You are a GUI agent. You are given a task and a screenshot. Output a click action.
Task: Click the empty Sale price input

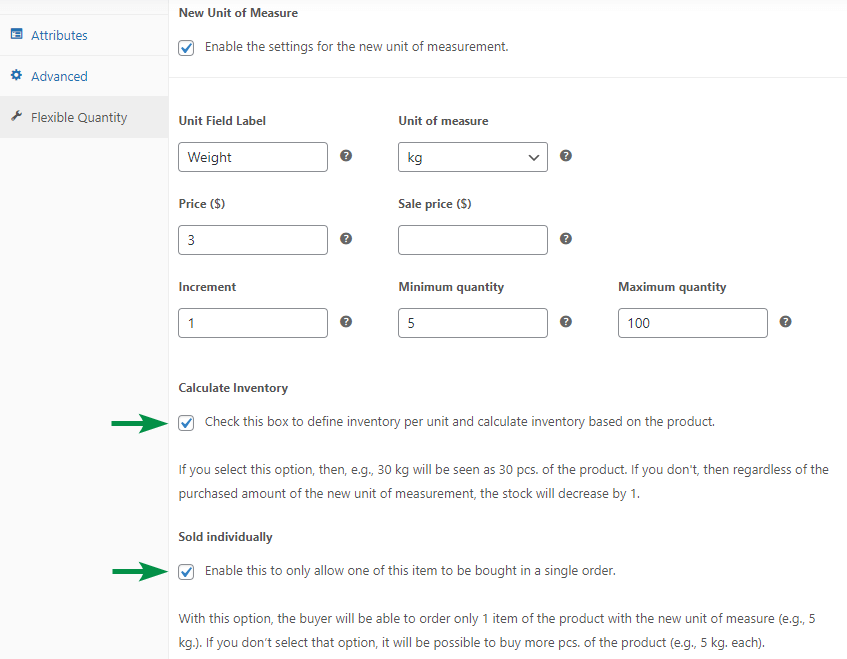pos(473,240)
